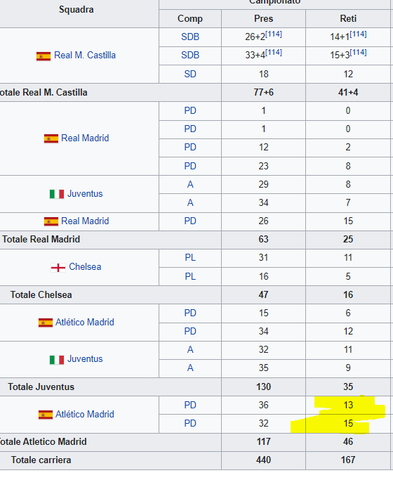The width and height of the screenshot is (393, 480).
Task: Click the Reti column header
Action: click(348, 19)
